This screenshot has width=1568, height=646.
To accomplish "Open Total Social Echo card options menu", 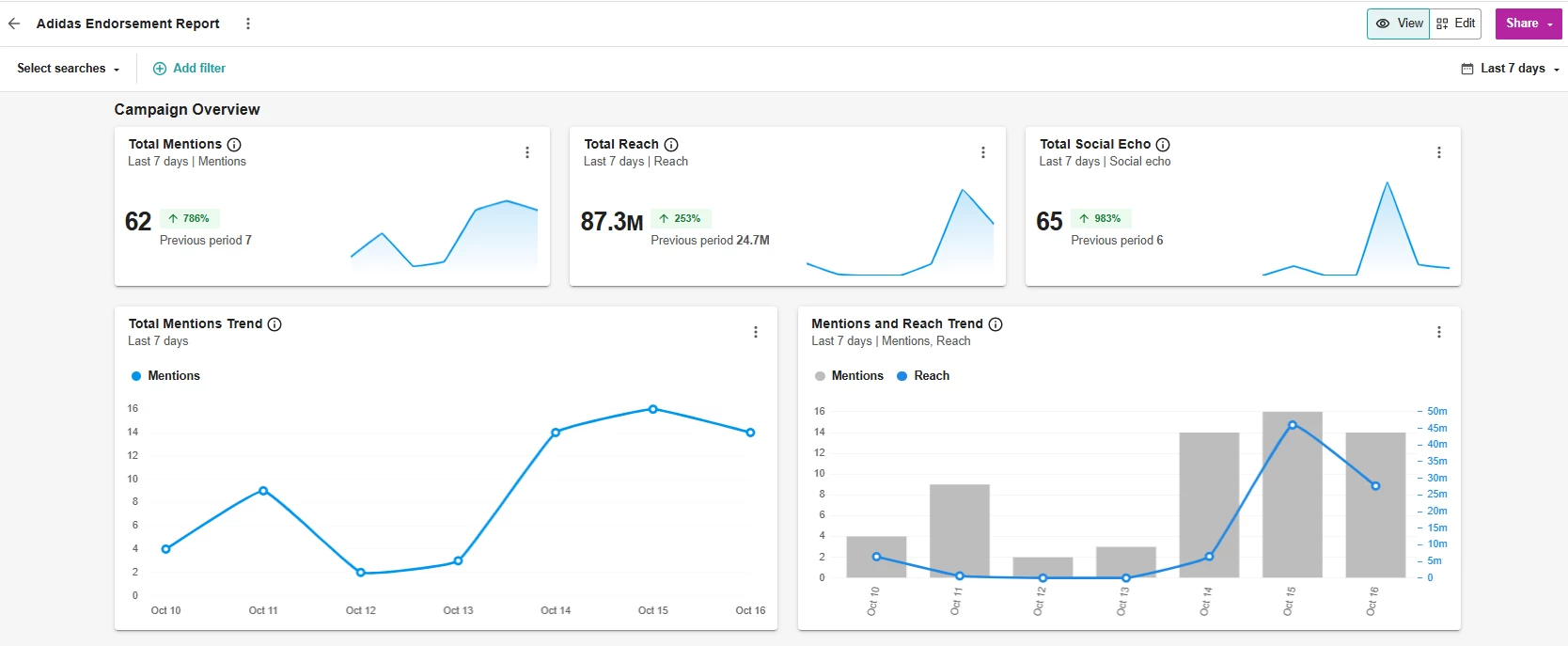I will 1439,152.
